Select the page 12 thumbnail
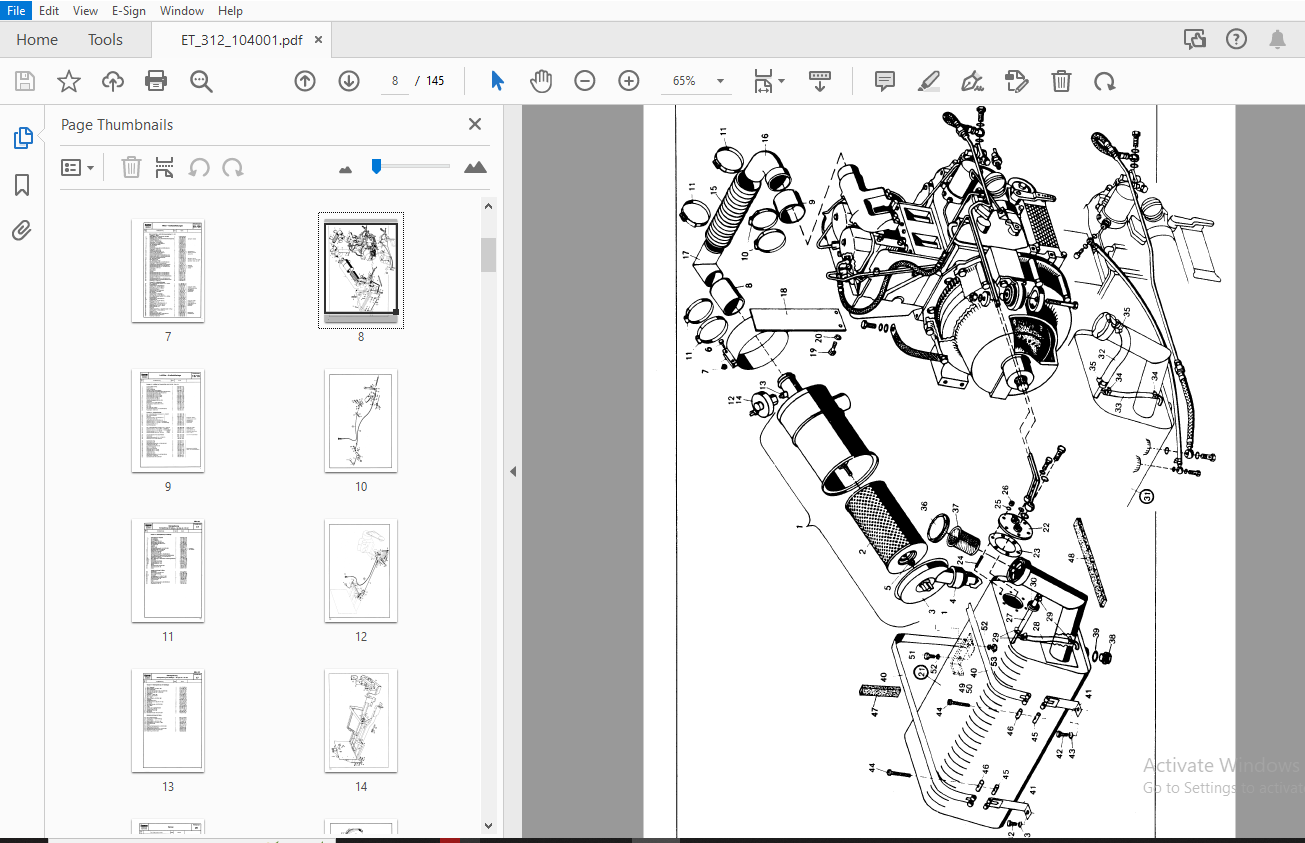Screen dimensions: 1305x843 (x=361, y=571)
